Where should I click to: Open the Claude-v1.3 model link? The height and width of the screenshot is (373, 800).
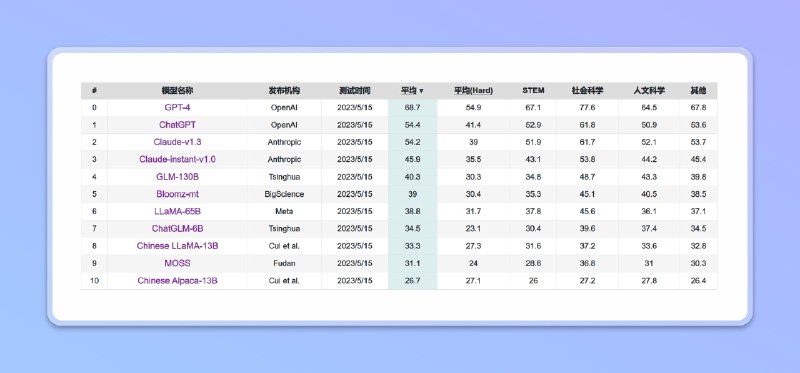coord(177,142)
